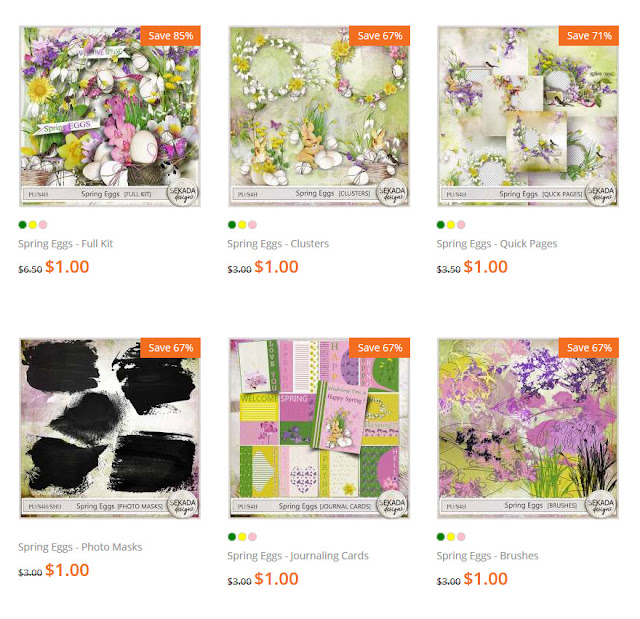Viewport: 640px width, 619px height.
Task: Select the Spring Eggs - Journaling Cards title
Action: point(298,556)
